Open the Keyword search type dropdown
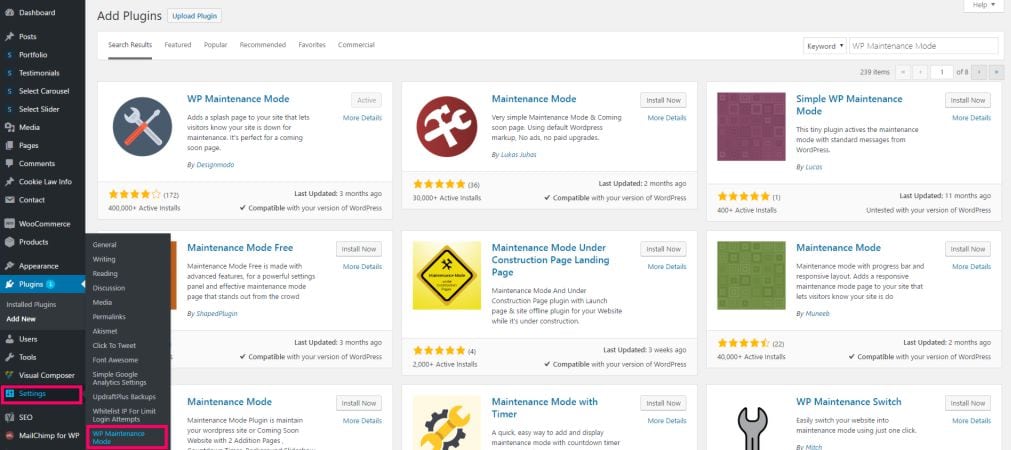The image size is (1011, 450). (x=825, y=46)
